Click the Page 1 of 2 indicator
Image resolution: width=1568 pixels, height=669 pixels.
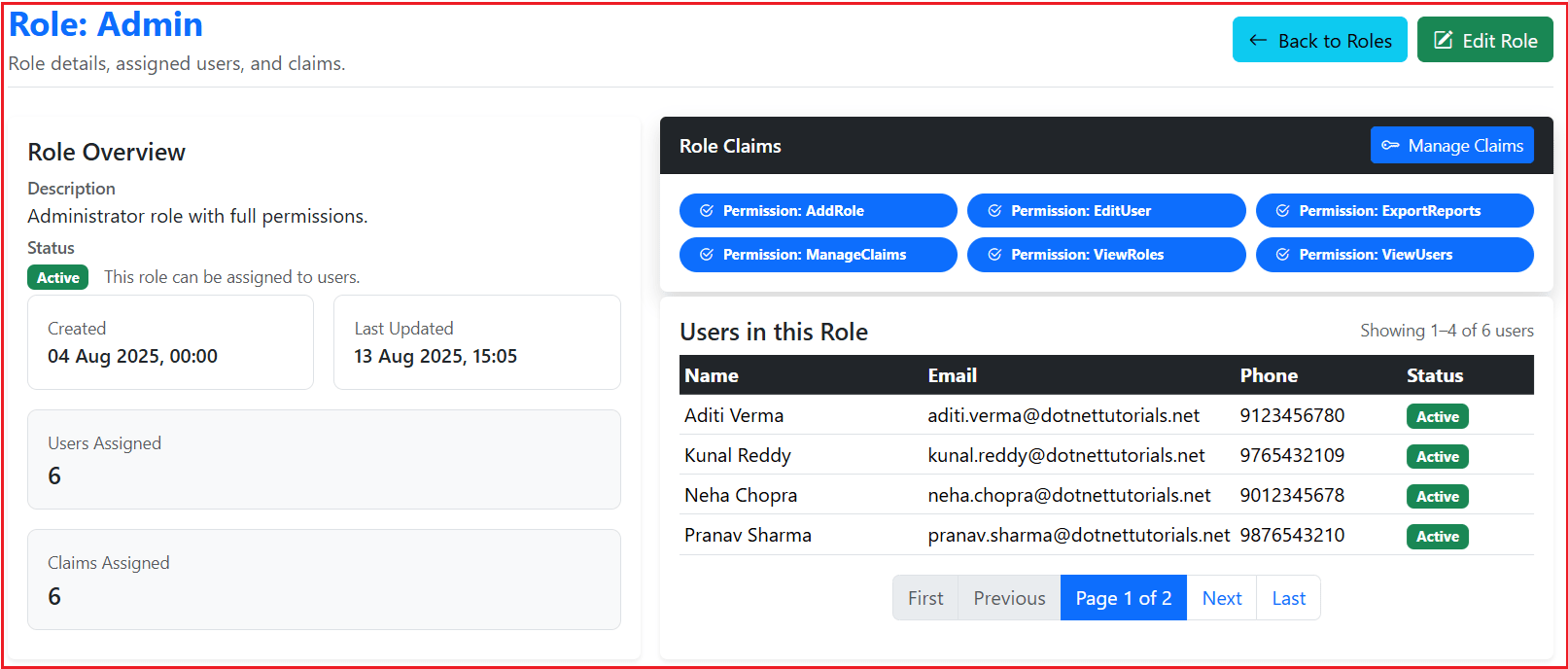click(x=1124, y=598)
